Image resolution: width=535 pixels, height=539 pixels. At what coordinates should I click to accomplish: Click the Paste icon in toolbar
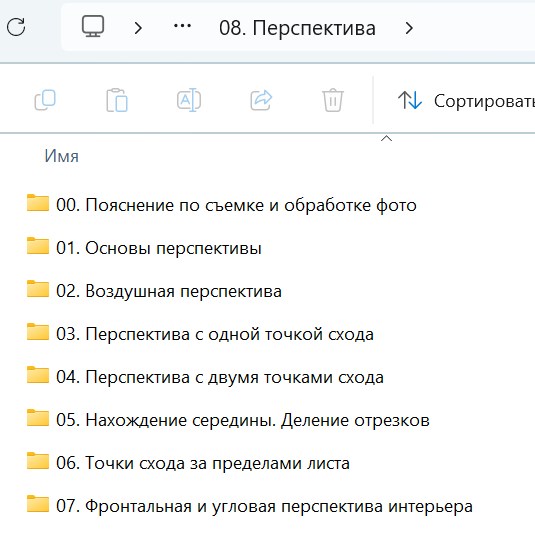(x=117, y=100)
